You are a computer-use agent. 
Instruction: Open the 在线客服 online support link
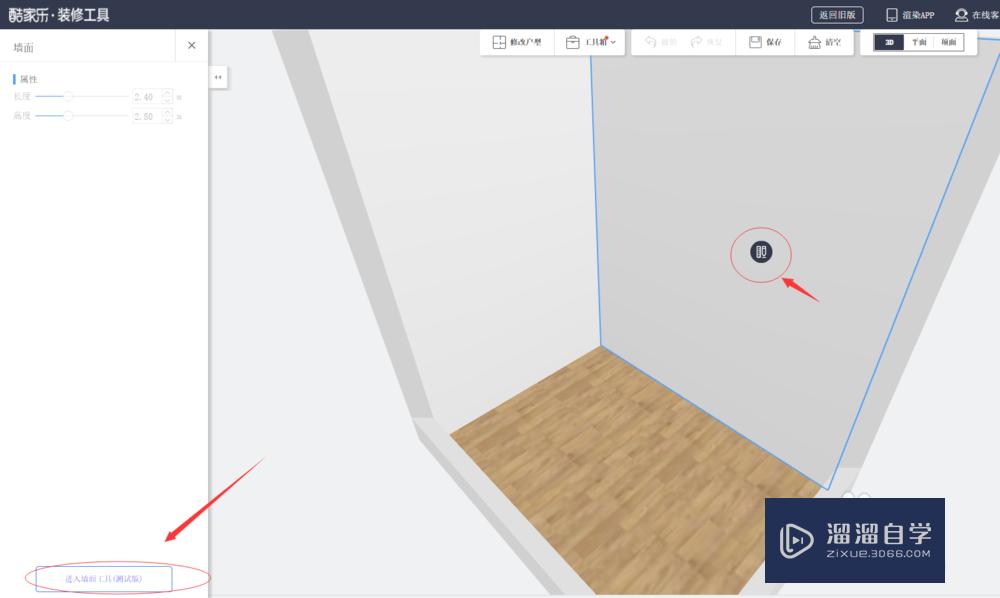pos(977,15)
